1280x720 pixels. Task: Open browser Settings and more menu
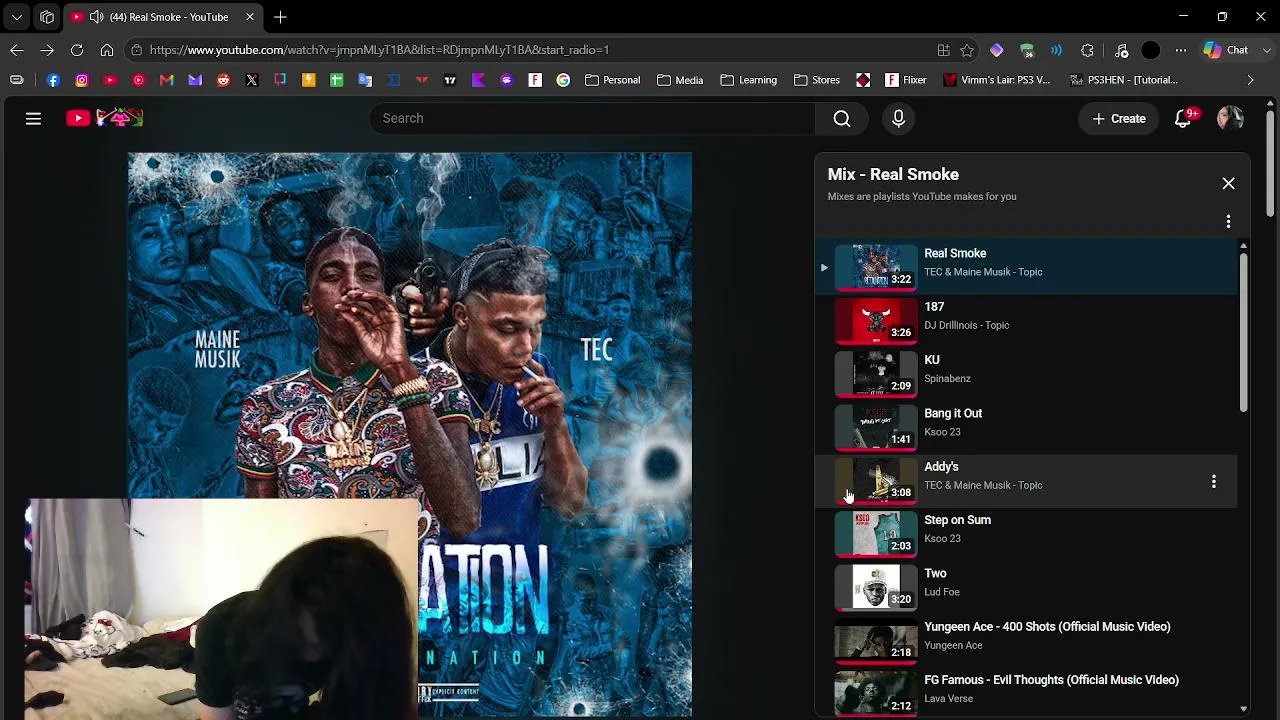point(1181,50)
